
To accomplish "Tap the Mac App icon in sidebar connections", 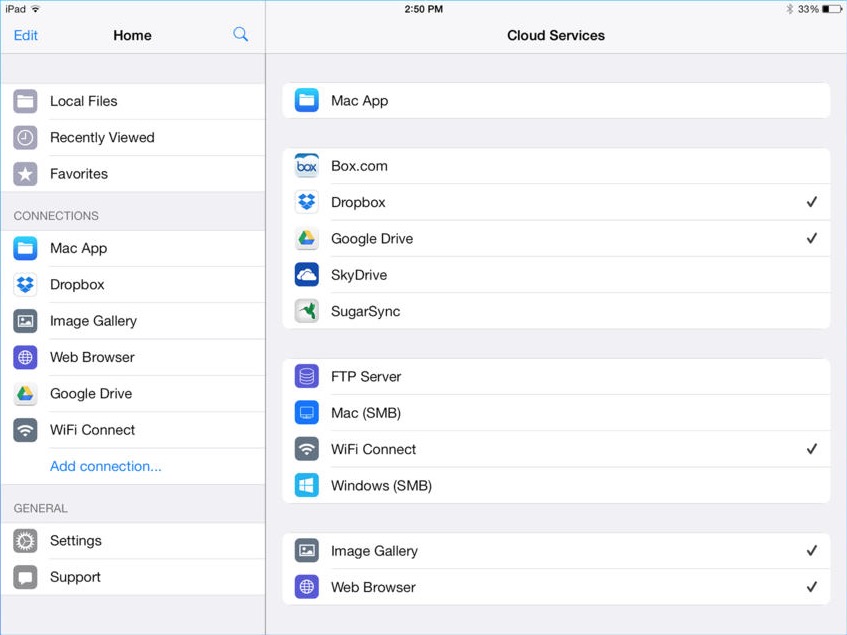I will pyautogui.click(x=25, y=248).
